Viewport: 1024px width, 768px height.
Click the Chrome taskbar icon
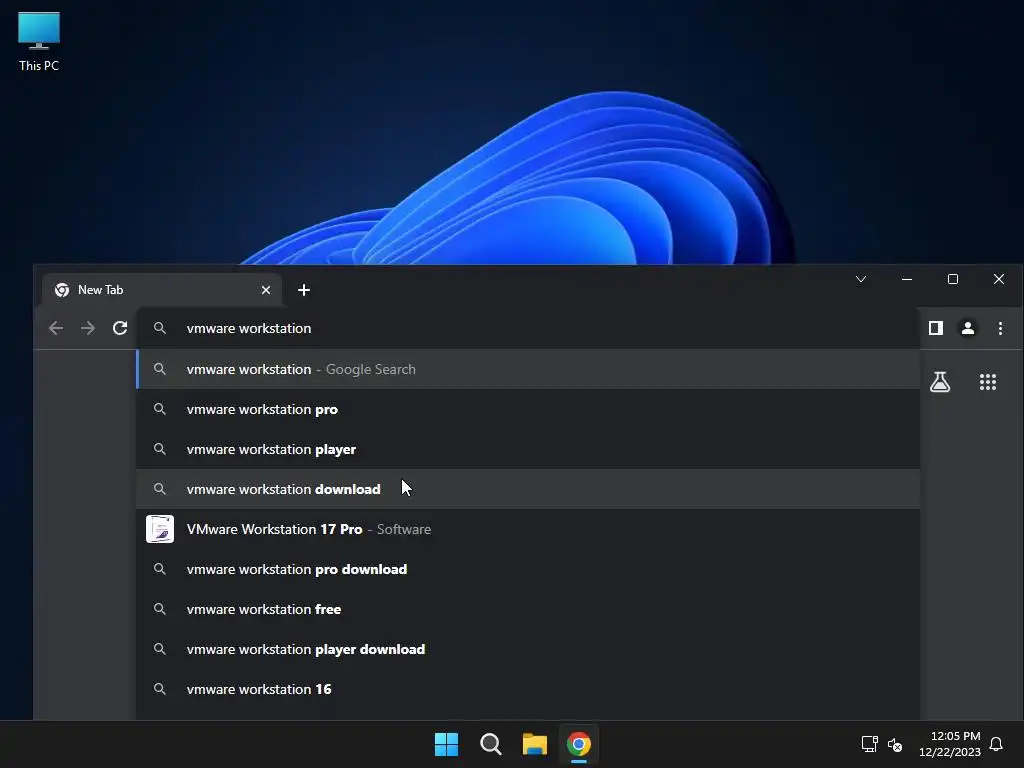pos(579,744)
